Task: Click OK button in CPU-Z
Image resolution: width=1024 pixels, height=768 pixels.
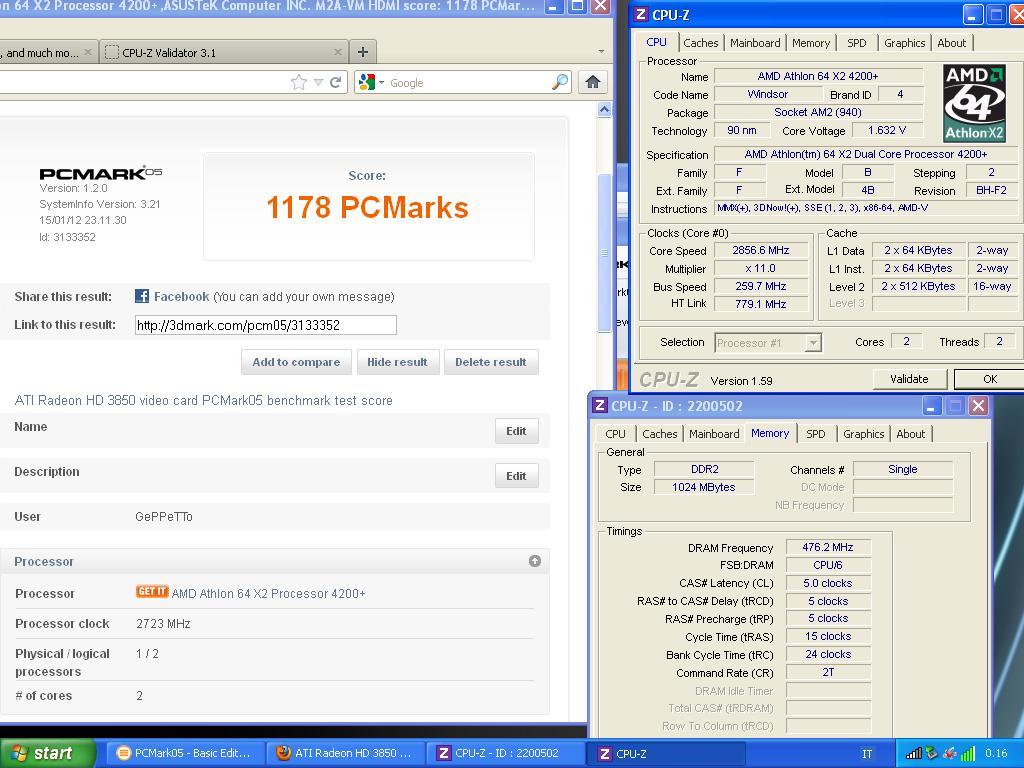Action: click(990, 379)
